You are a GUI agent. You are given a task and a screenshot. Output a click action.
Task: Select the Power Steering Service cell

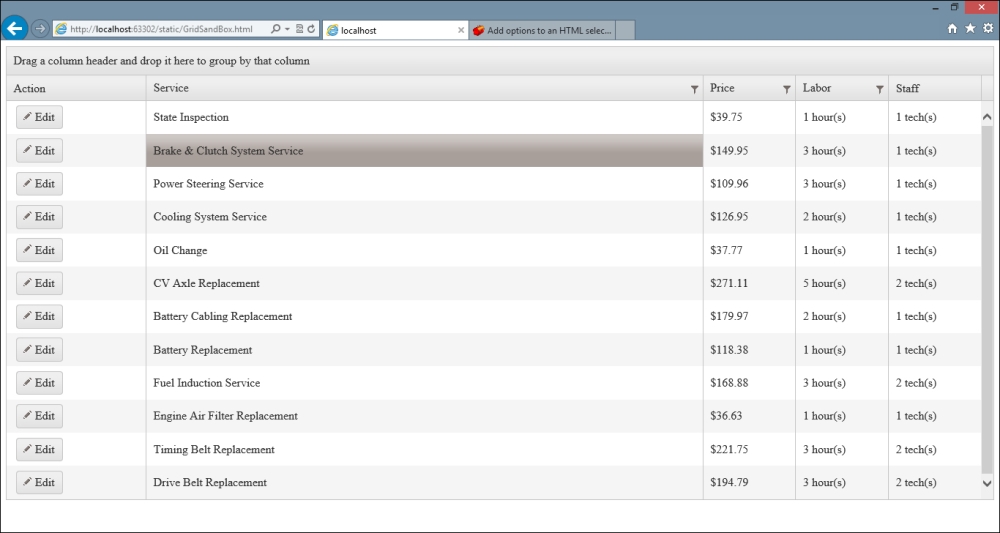coord(425,184)
